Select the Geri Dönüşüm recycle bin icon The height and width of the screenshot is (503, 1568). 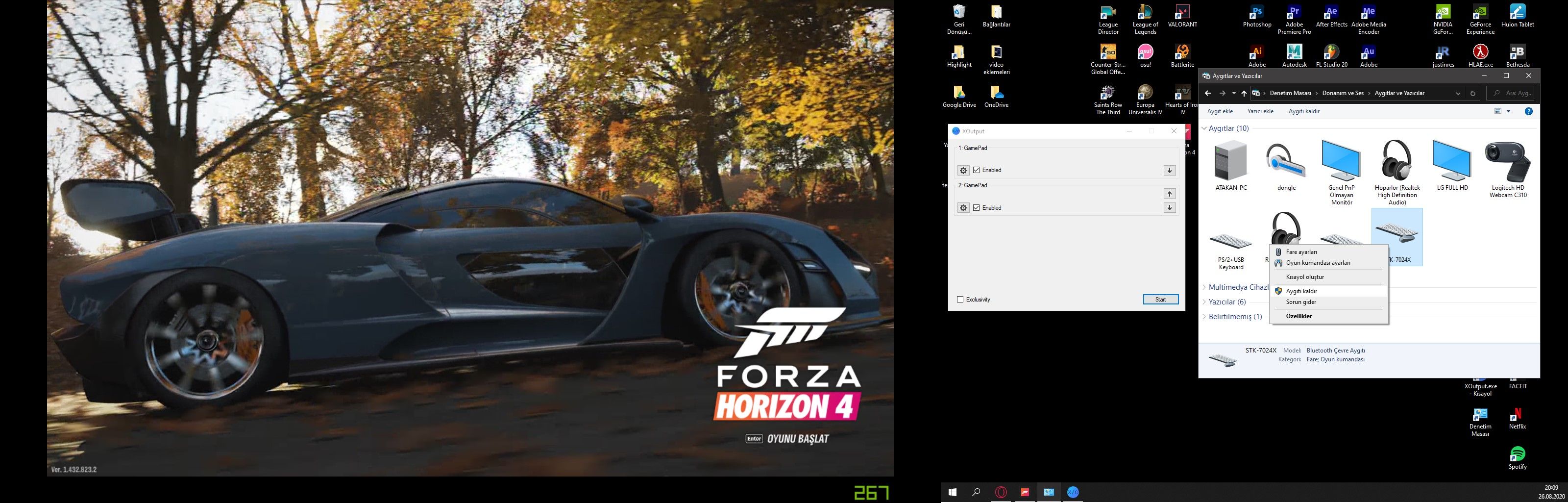click(959, 20)
